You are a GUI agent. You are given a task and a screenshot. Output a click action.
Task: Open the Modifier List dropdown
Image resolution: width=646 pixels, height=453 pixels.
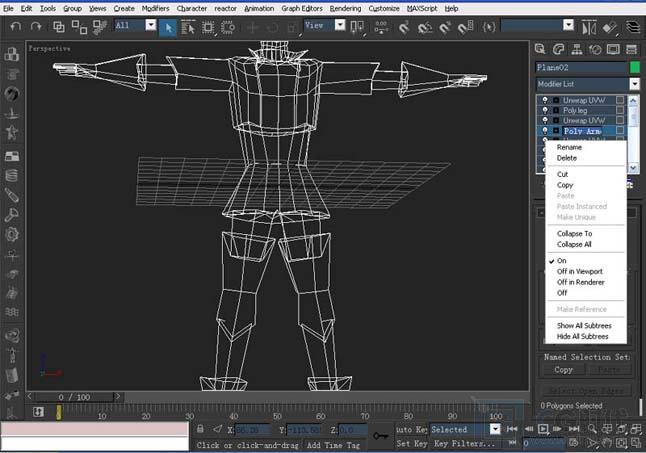pyautogui.click(x=634, y=84)
